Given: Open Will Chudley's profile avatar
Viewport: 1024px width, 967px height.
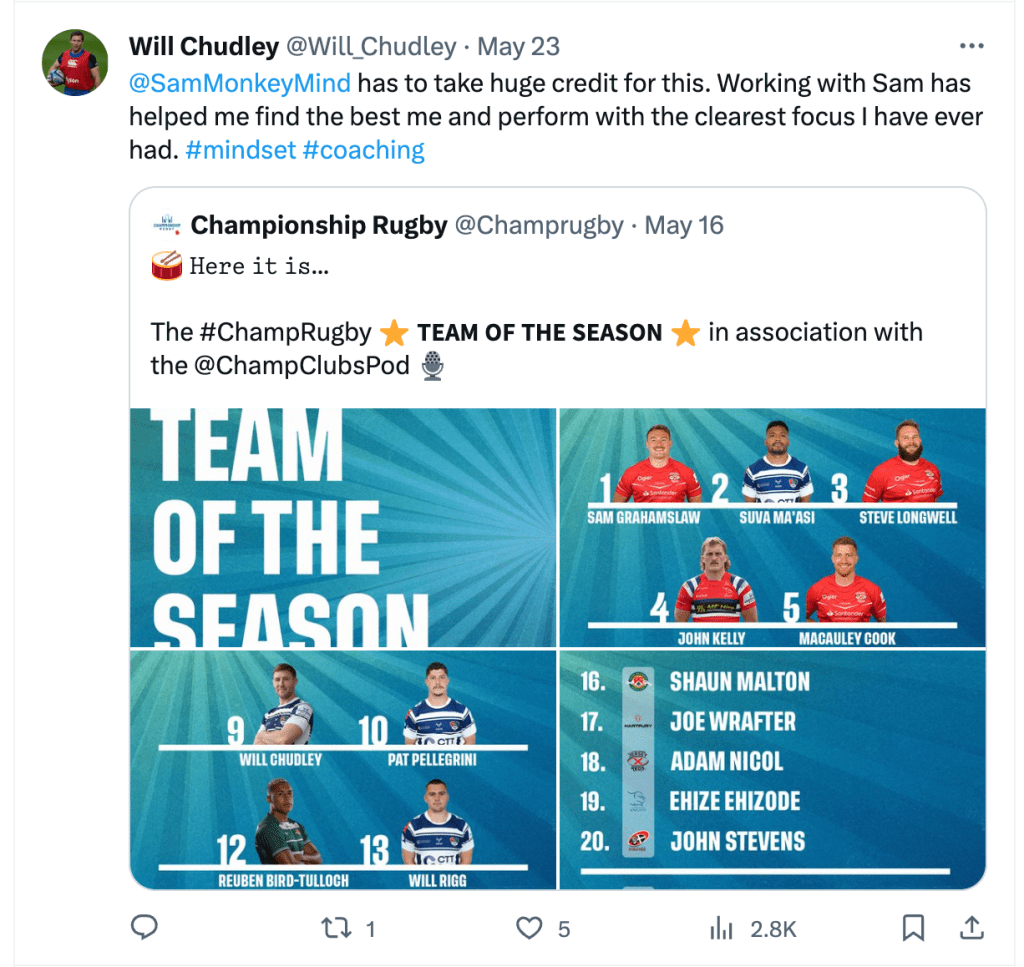Looking at the screenshot, I should coord(75,62).
